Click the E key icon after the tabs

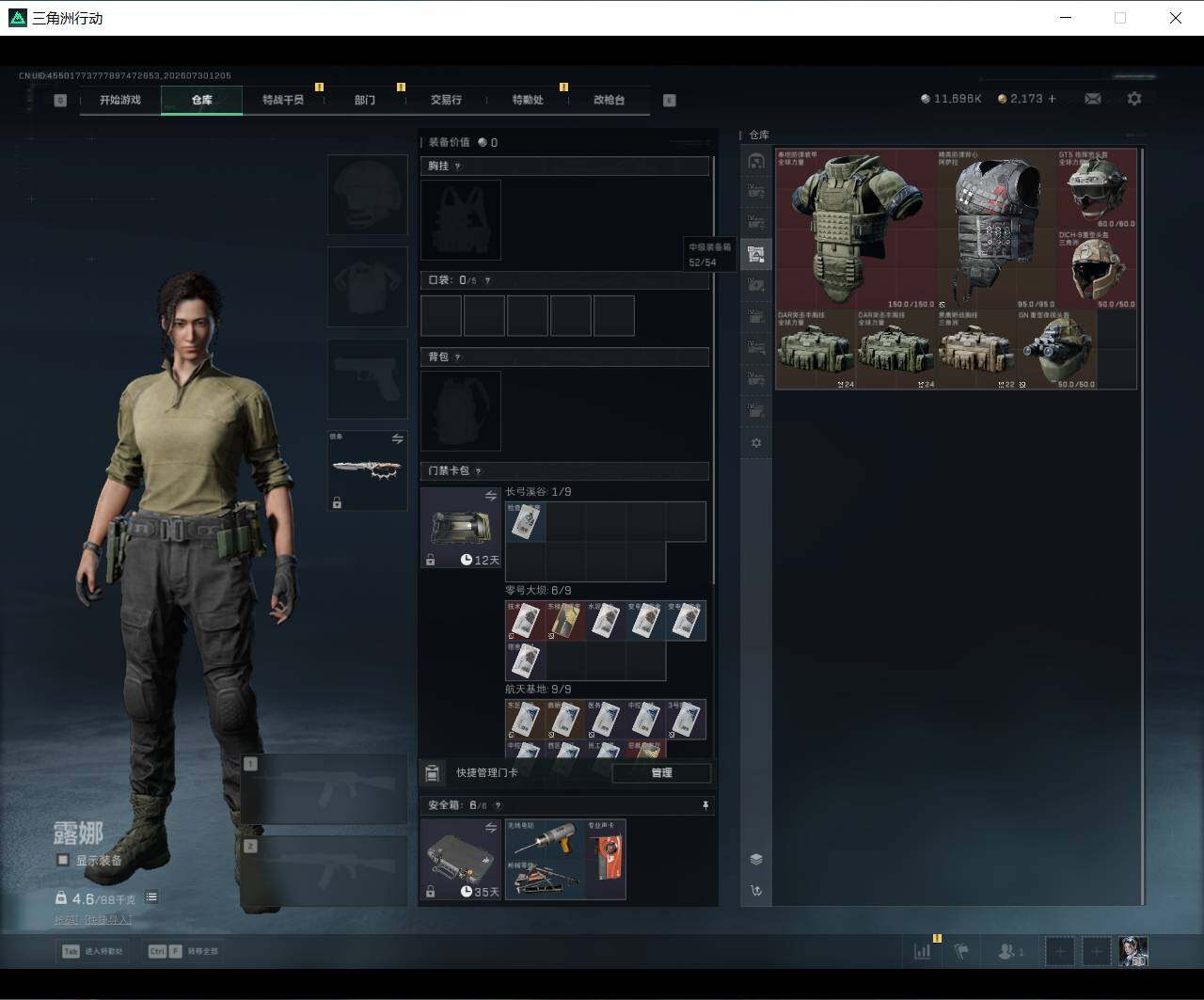(670, 100)
